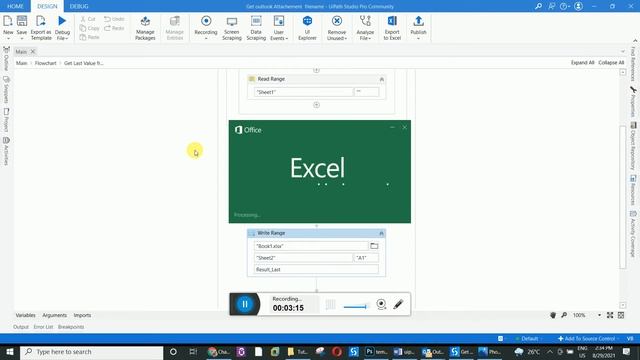Viewport: 640px width, 360px height.
Task: Click the Publish icon
Action: tap(418, 21)
